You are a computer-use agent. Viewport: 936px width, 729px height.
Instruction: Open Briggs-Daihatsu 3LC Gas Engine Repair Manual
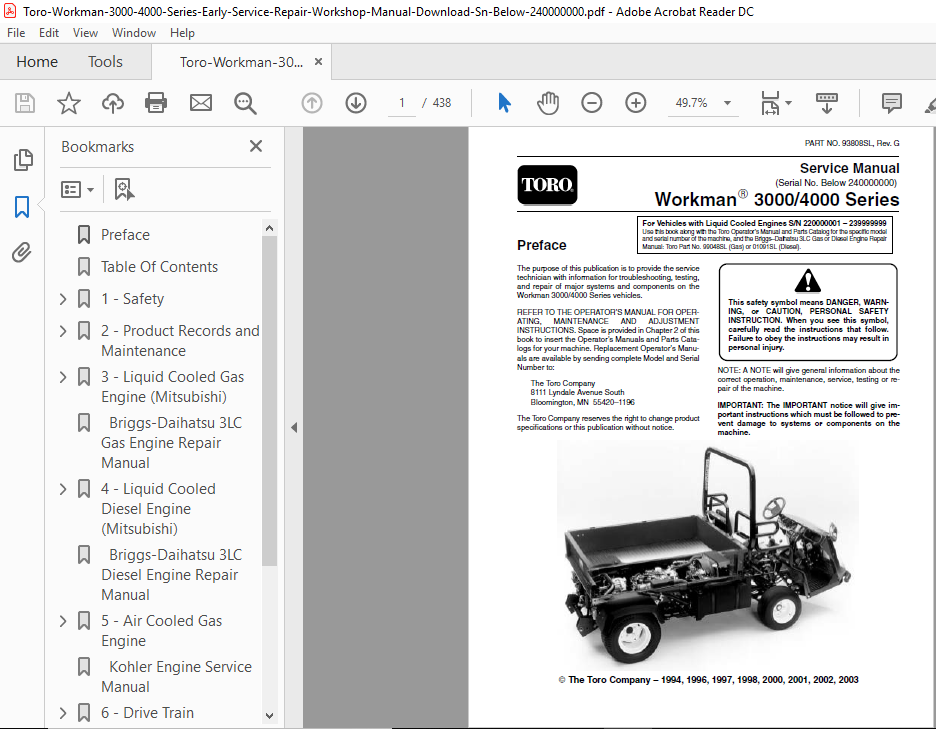click(x=171, y=443)
